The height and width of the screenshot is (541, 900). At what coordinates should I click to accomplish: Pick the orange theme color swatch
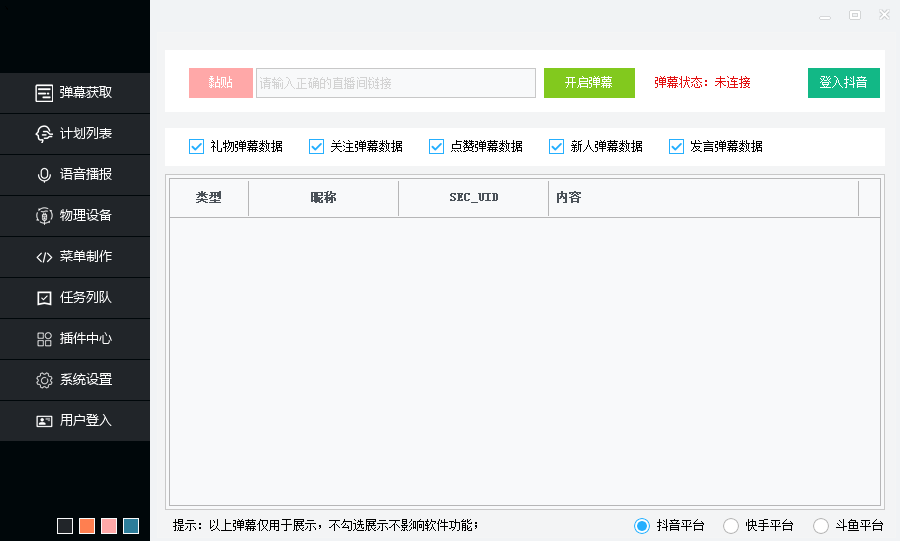(87, 526)
